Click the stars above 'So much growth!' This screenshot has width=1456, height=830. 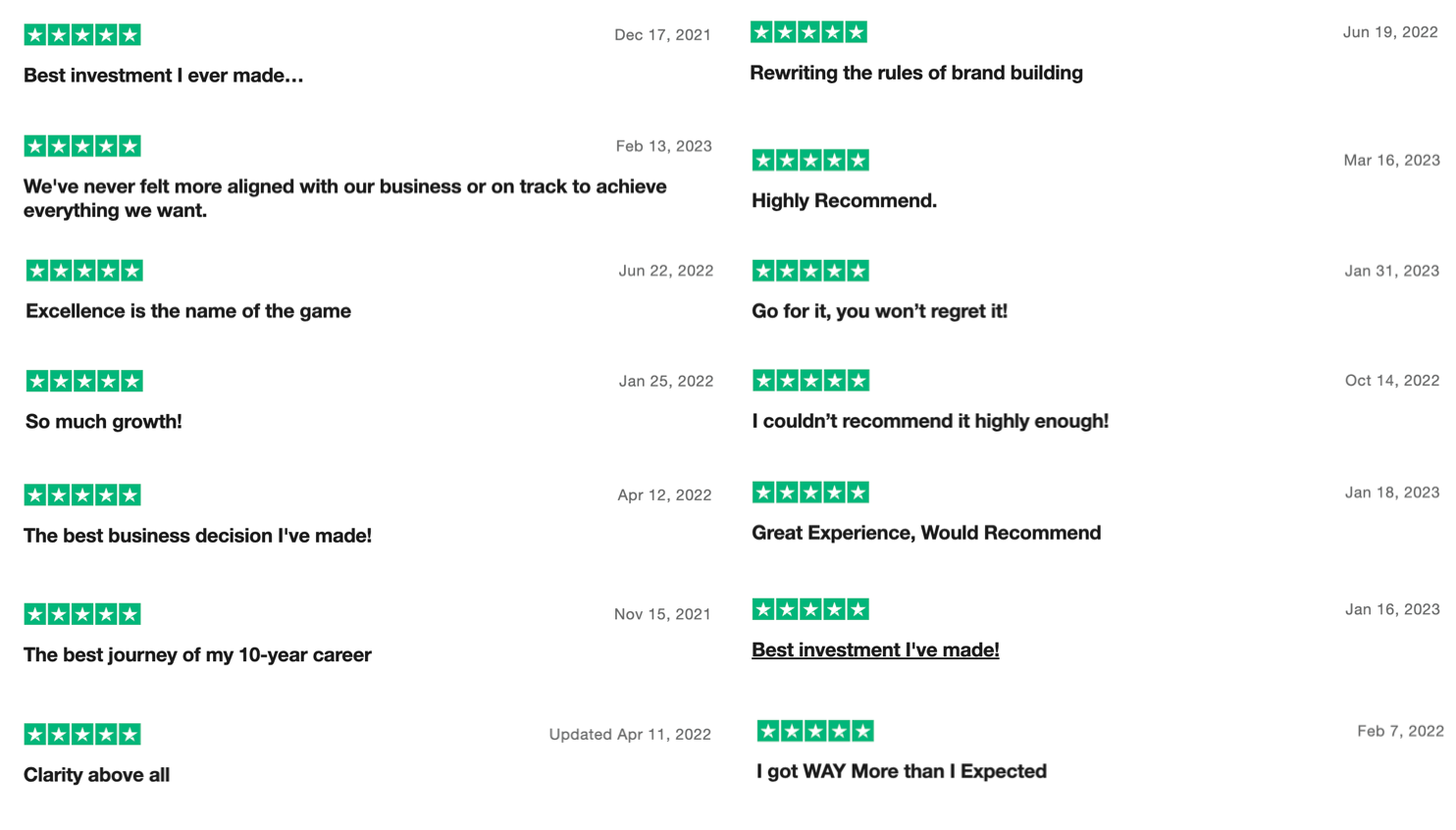coord(84,381)
